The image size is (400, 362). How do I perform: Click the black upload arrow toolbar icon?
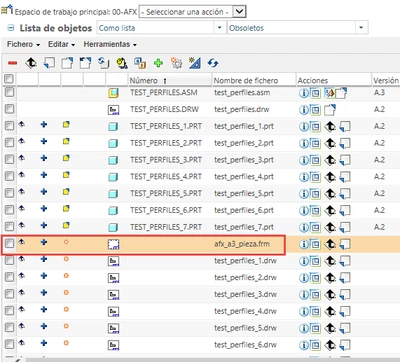tap(31, 63)
